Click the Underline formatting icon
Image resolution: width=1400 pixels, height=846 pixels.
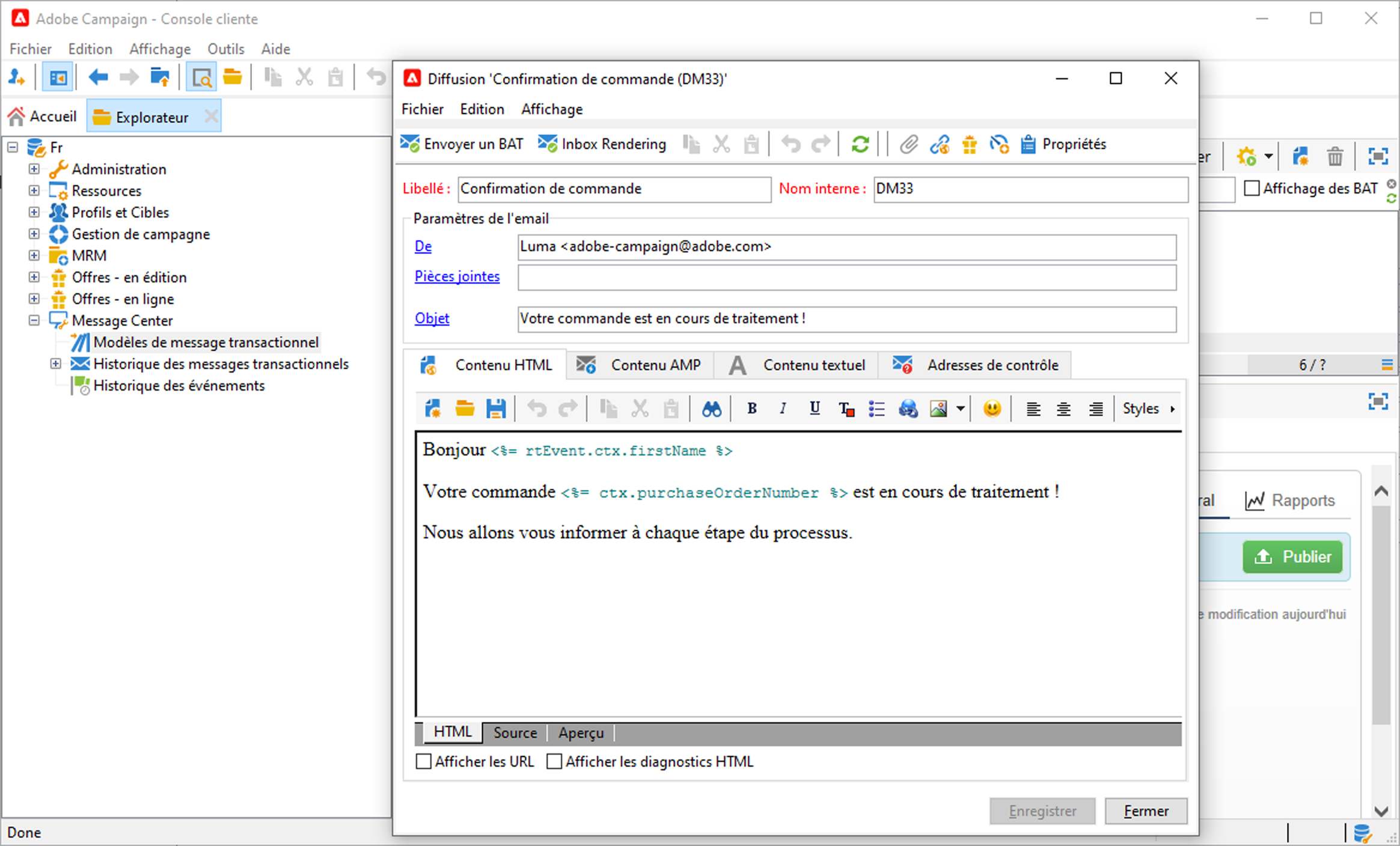point(815,409)
